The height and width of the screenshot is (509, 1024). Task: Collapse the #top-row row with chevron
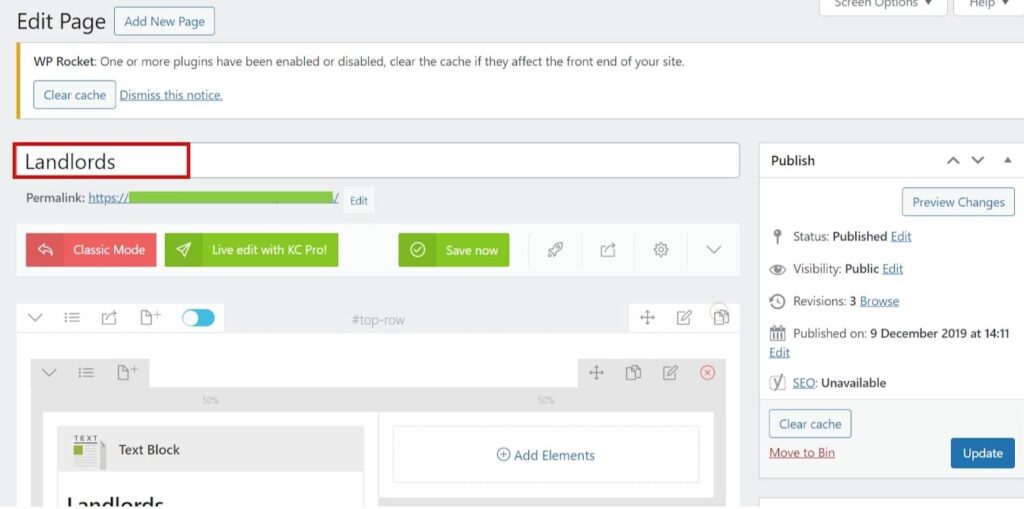coord(35,318)
